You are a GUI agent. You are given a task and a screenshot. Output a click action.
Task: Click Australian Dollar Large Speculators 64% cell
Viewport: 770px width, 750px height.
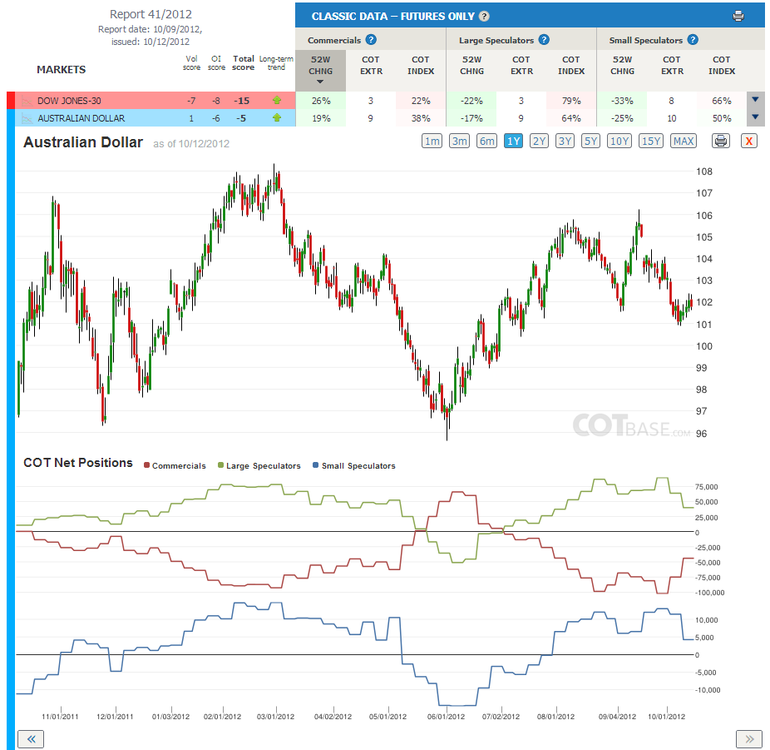571,118
